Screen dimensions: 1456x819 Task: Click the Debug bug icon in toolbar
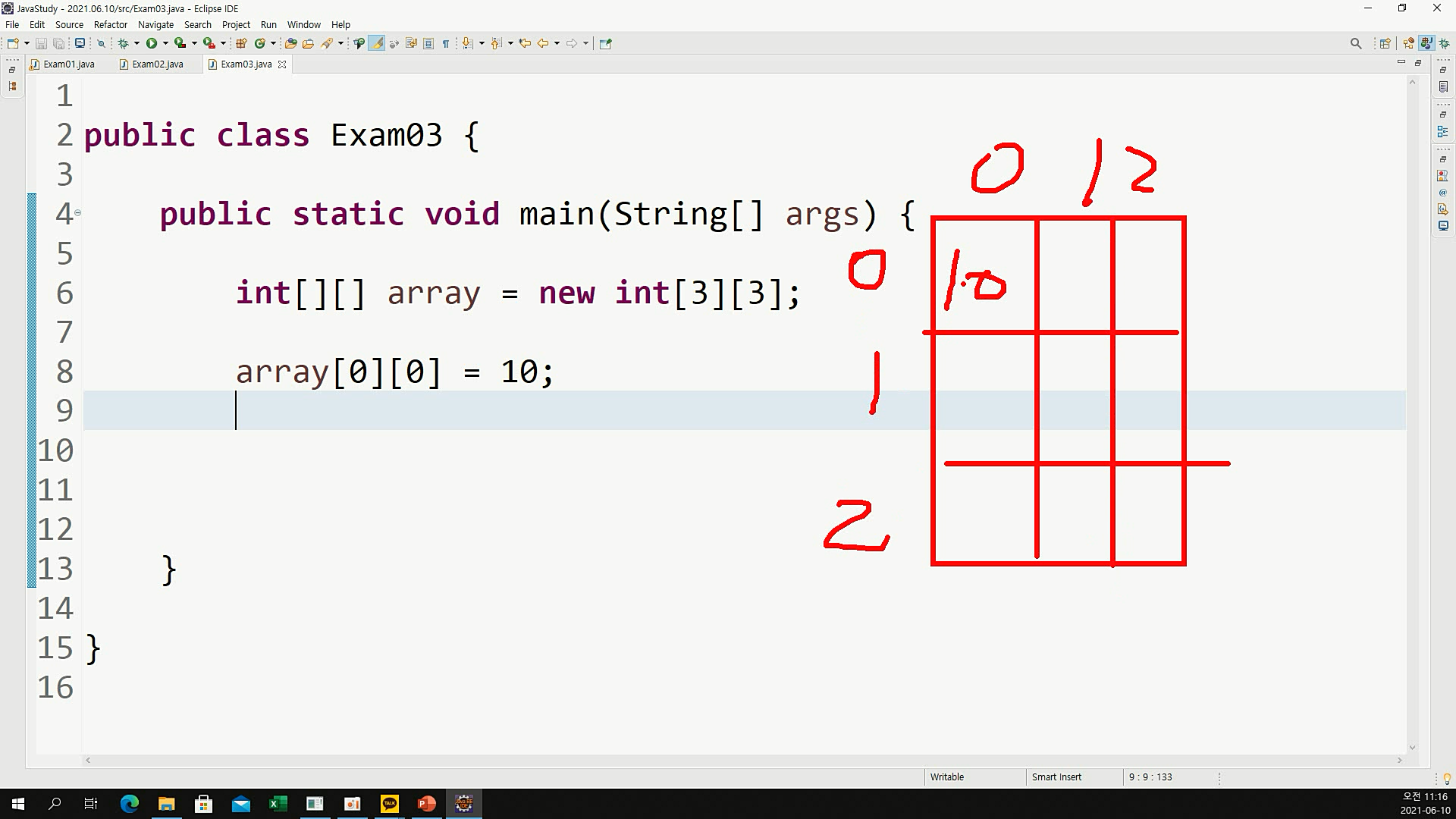pos(123,43)
